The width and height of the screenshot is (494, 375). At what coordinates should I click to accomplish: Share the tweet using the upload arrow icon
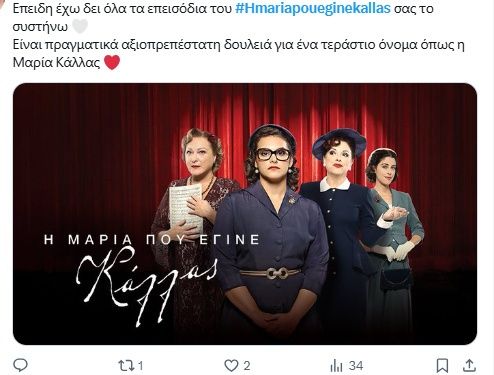469,365
